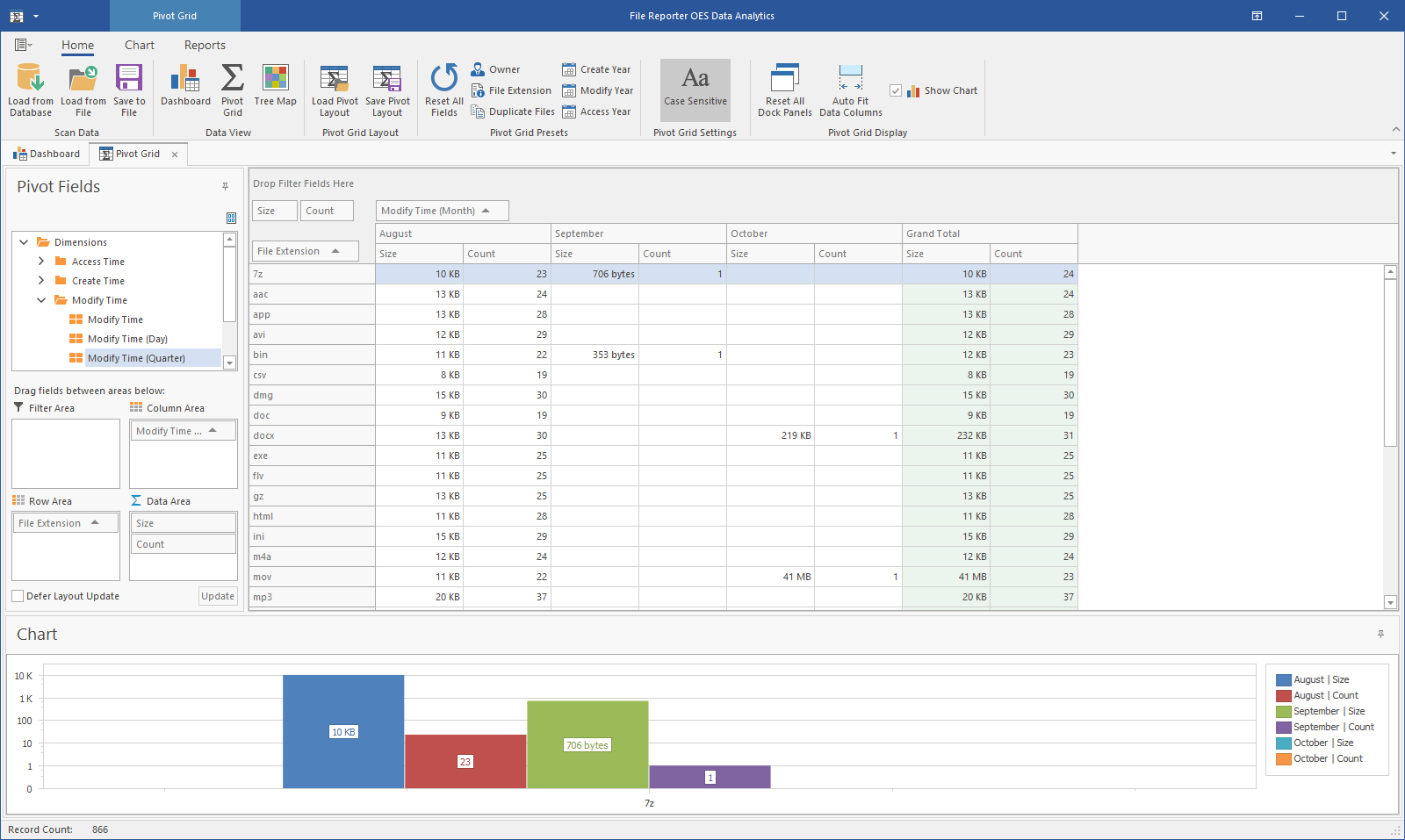The width and height of the screenshot is (1405, 840).
Task: Open the Dashboard document tab
Action: tap(47, 154)
